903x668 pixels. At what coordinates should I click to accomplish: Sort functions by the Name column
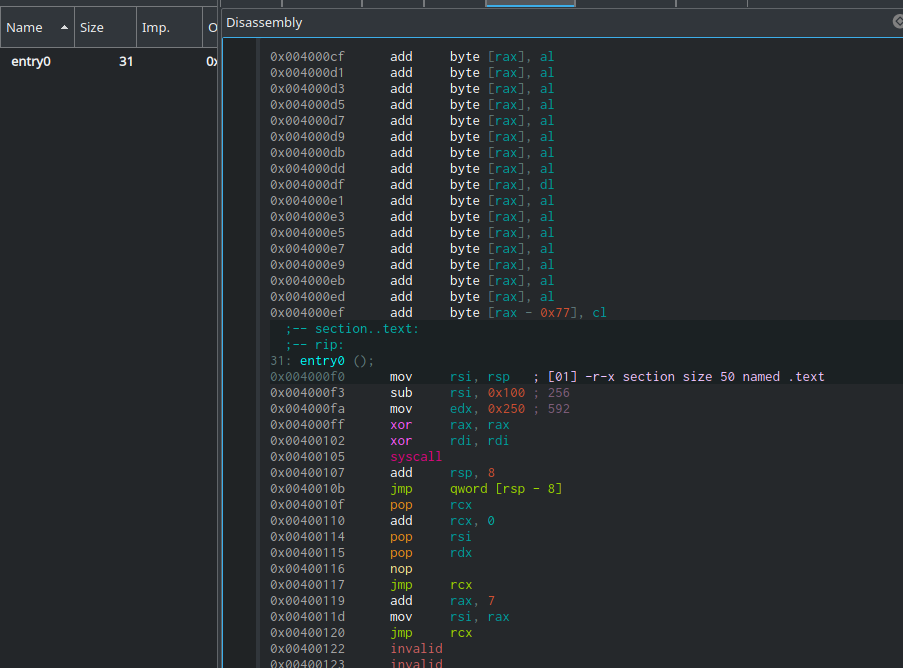[x=24, y=28]
